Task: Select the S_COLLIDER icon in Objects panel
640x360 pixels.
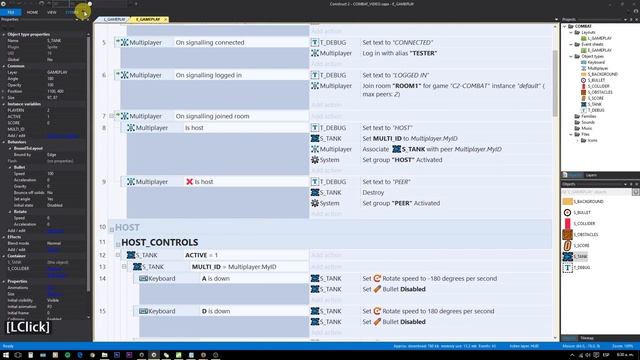Action: coord(567,224)
